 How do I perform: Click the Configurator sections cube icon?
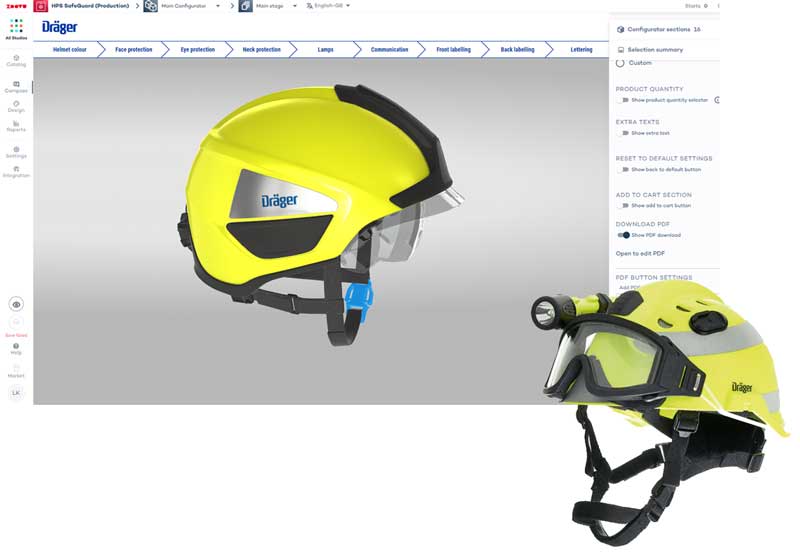620,30
